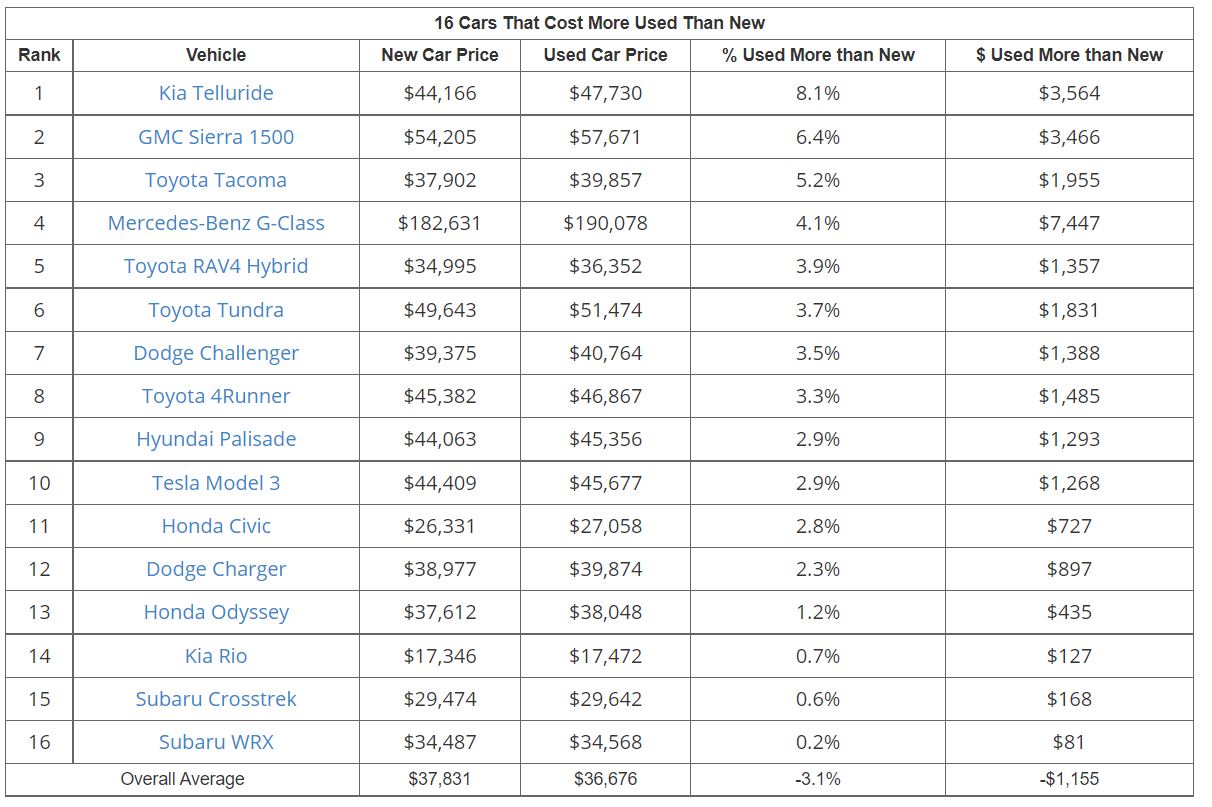
Task: Click the GMC Sierra 1500 link
Action: coord(216,137)
